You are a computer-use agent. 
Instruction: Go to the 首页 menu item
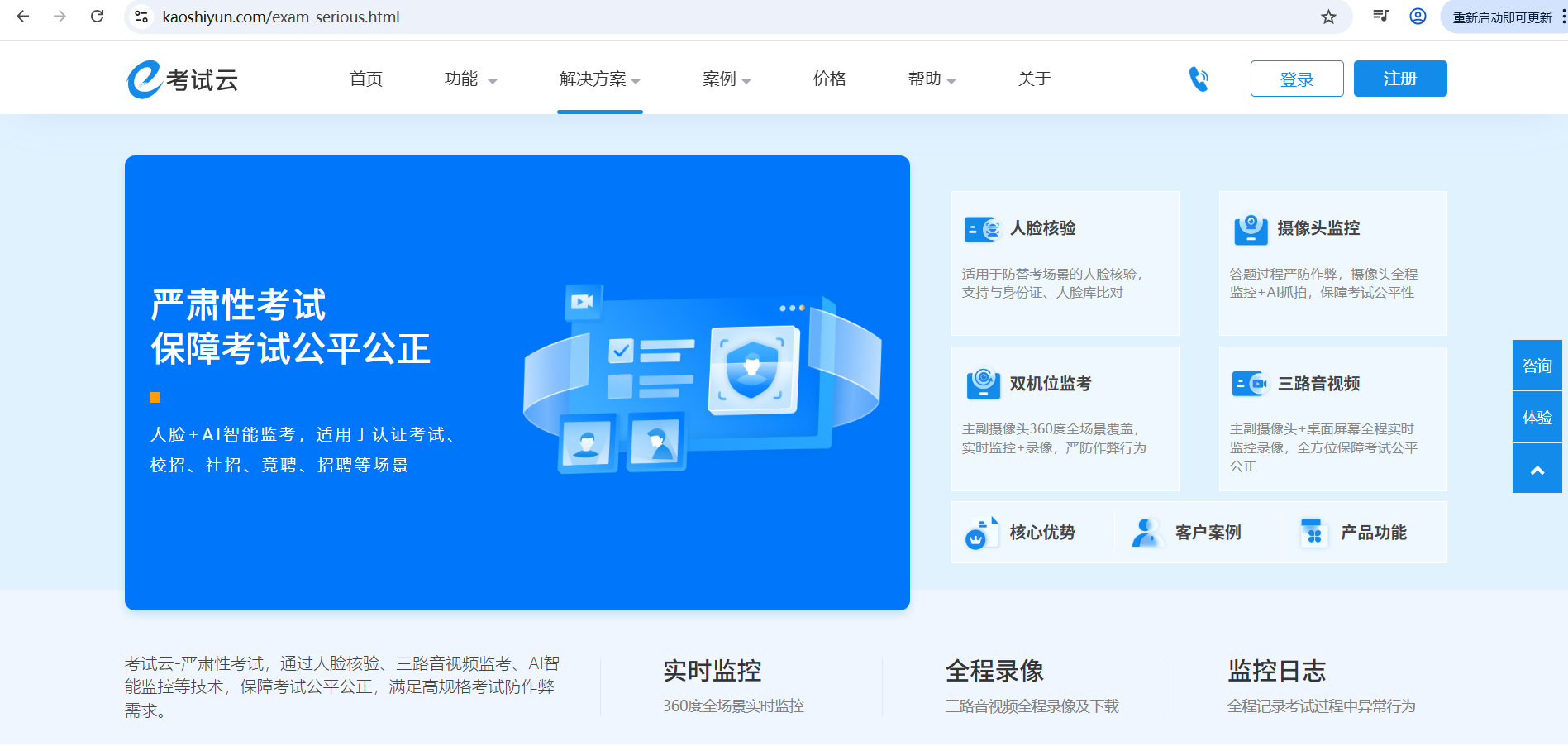(x=366, y=79)
